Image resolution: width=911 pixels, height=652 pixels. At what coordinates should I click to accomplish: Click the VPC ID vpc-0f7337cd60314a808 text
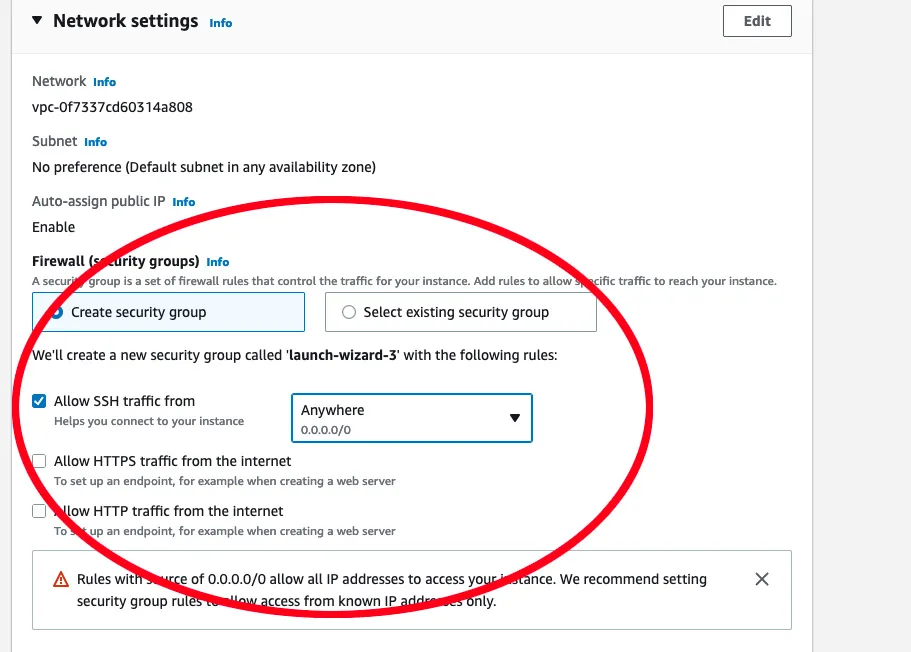click(x=112, y=108)
